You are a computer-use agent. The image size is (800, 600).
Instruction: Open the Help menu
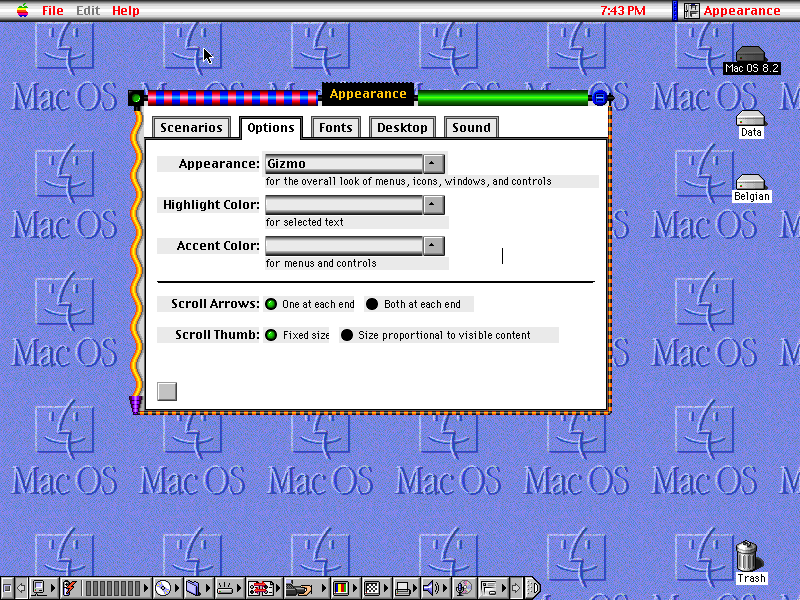coord(126,11)
